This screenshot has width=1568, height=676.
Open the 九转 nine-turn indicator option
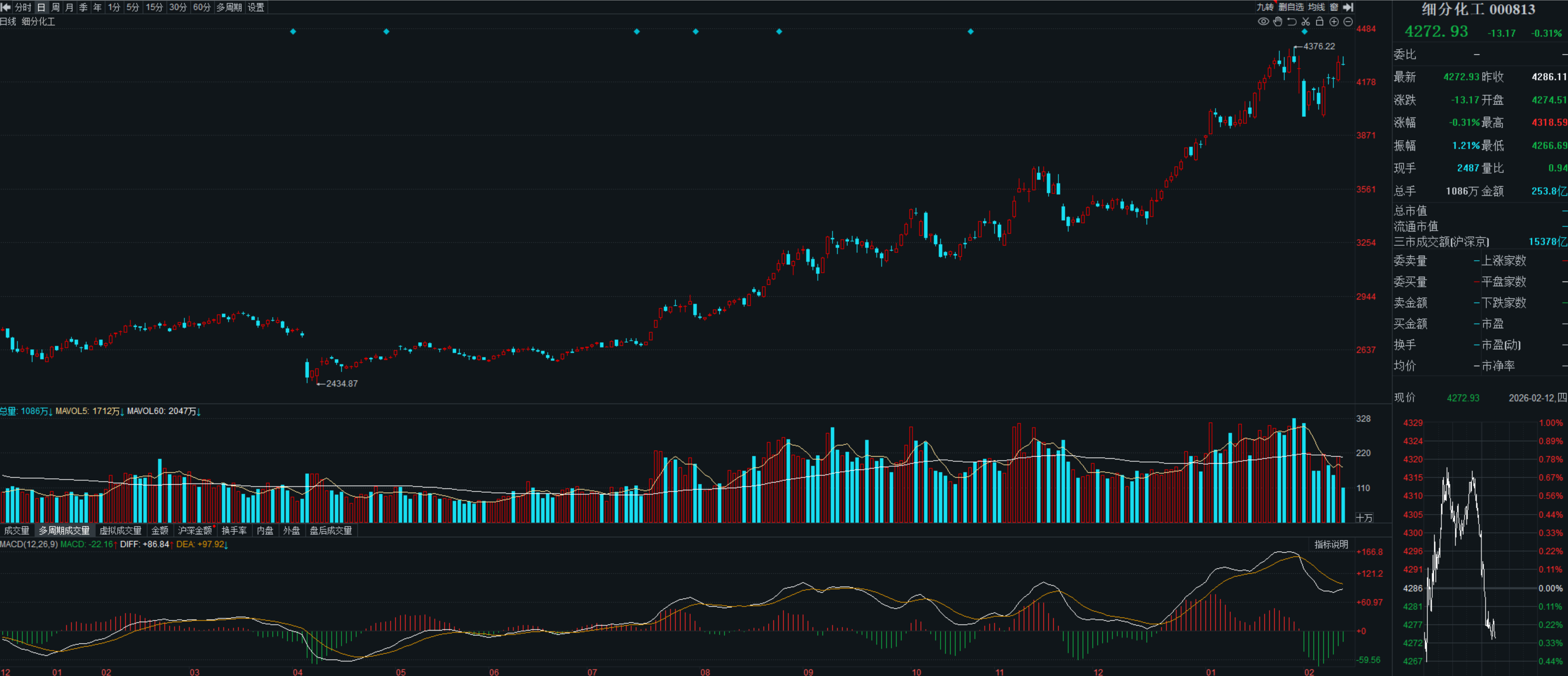(1265, 7)
